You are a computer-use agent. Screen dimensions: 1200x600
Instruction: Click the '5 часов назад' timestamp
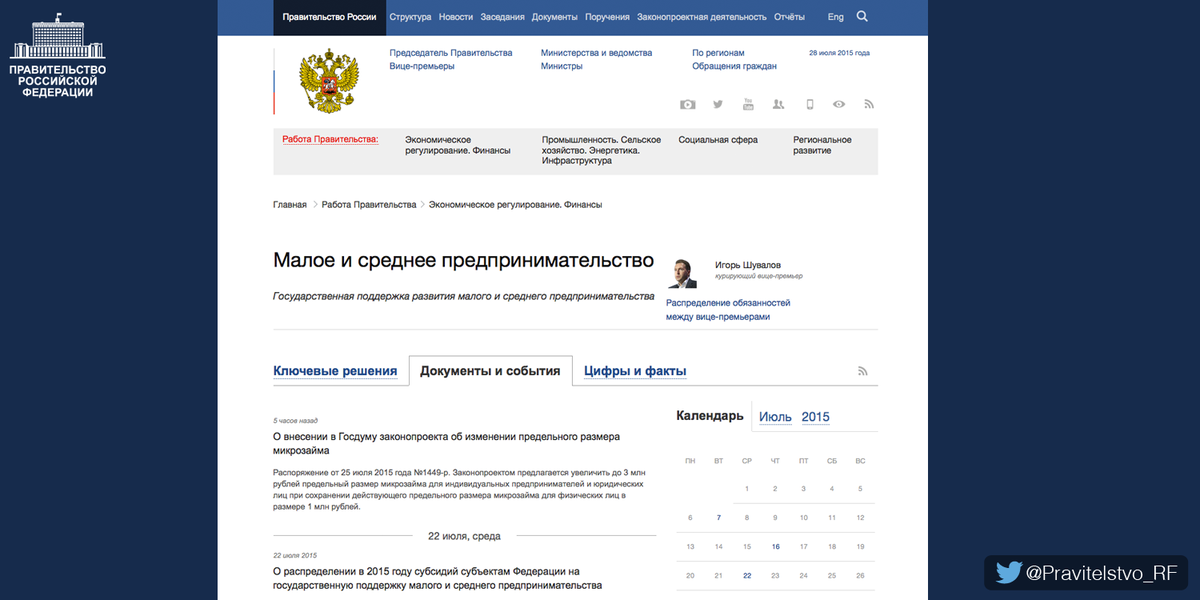pos(295,421)
